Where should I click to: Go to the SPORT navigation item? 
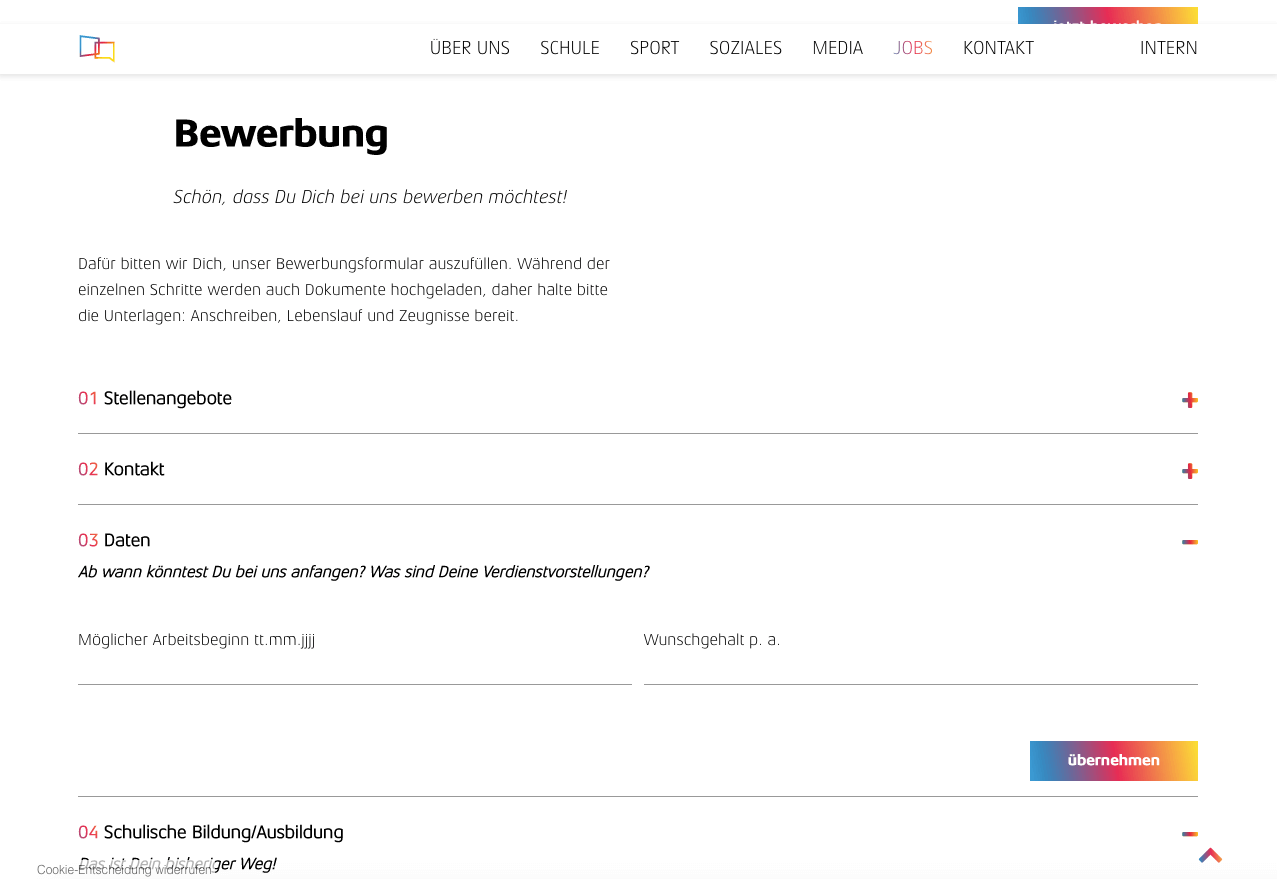654,48
